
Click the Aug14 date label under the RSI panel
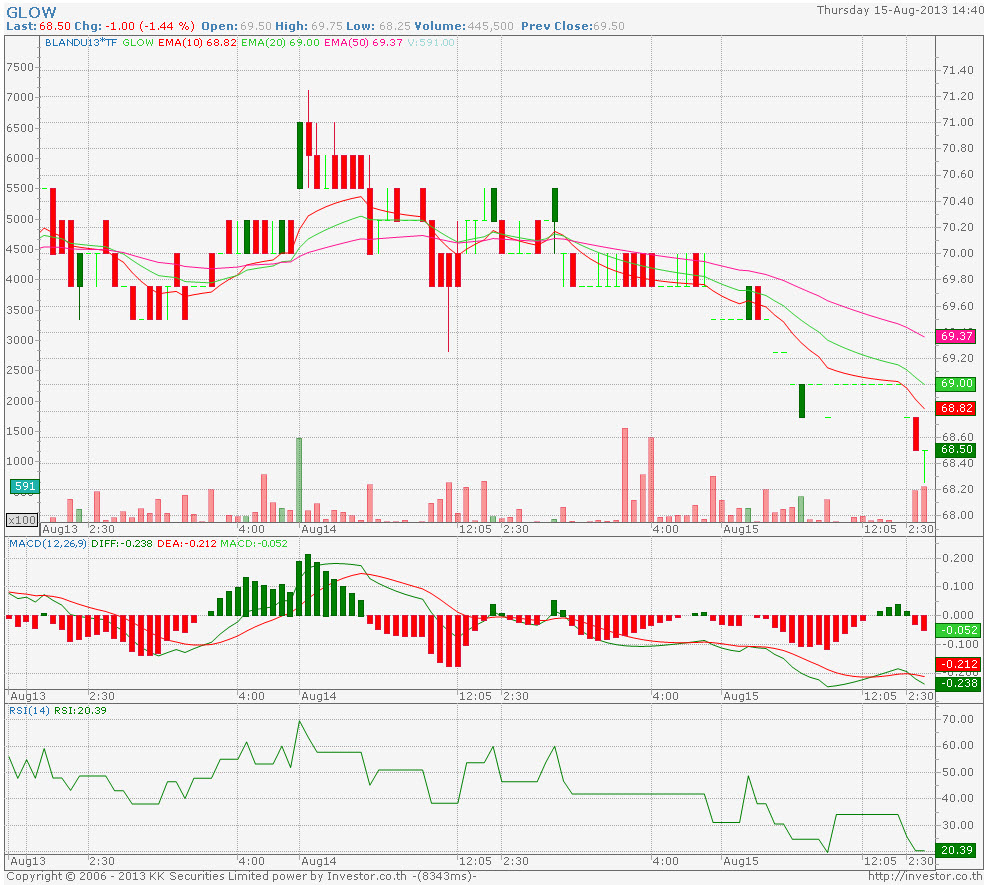coord(319,860)
